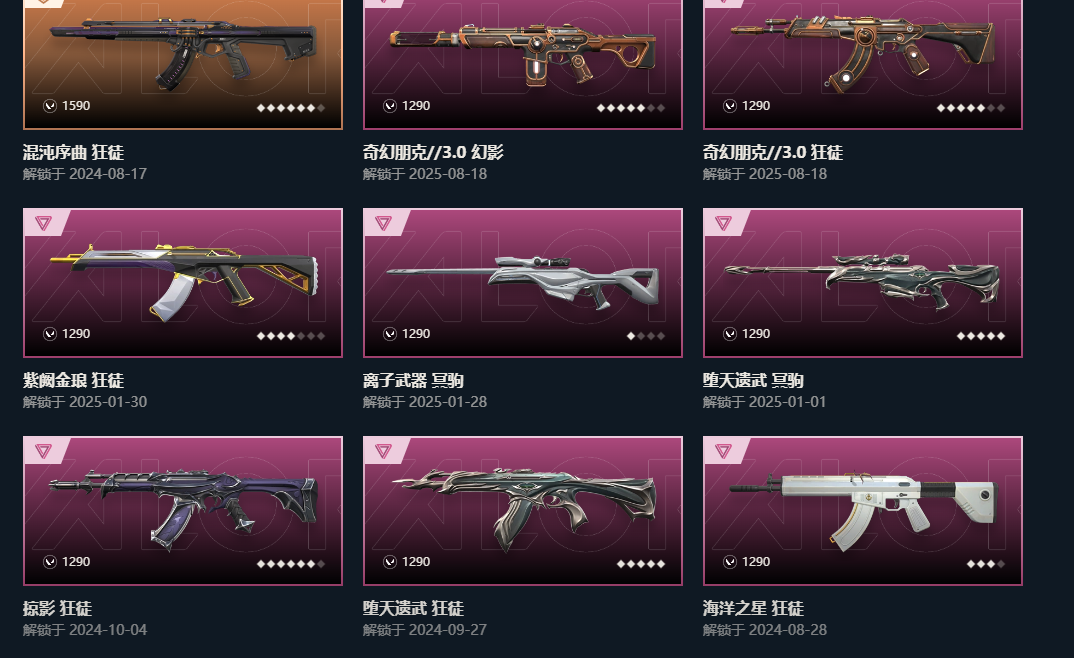Click the pink badge icon on 海洋之星 狂徒 card
The height and width of the screenshot is (658, 1074).
723,451
